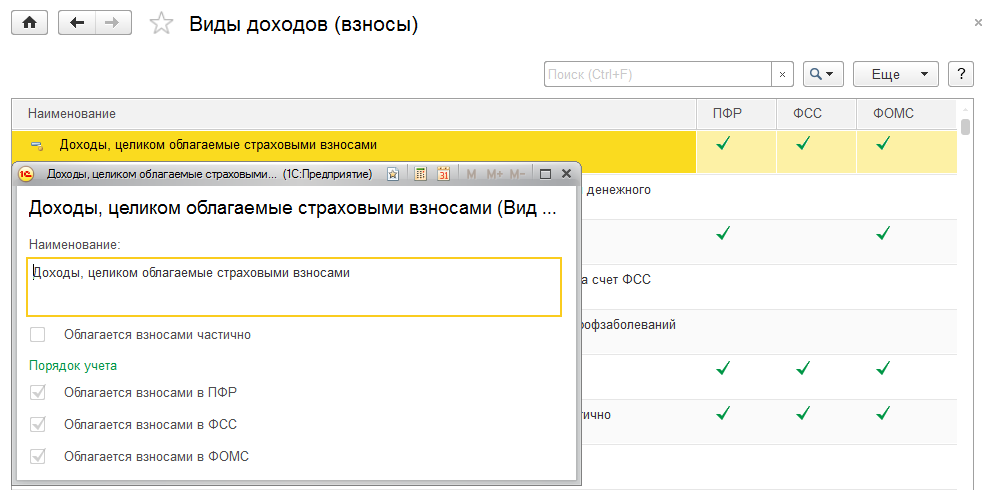Open the search magnifier dropdown
The height and width of the screenshot is (490, 992).
(825, 74)
